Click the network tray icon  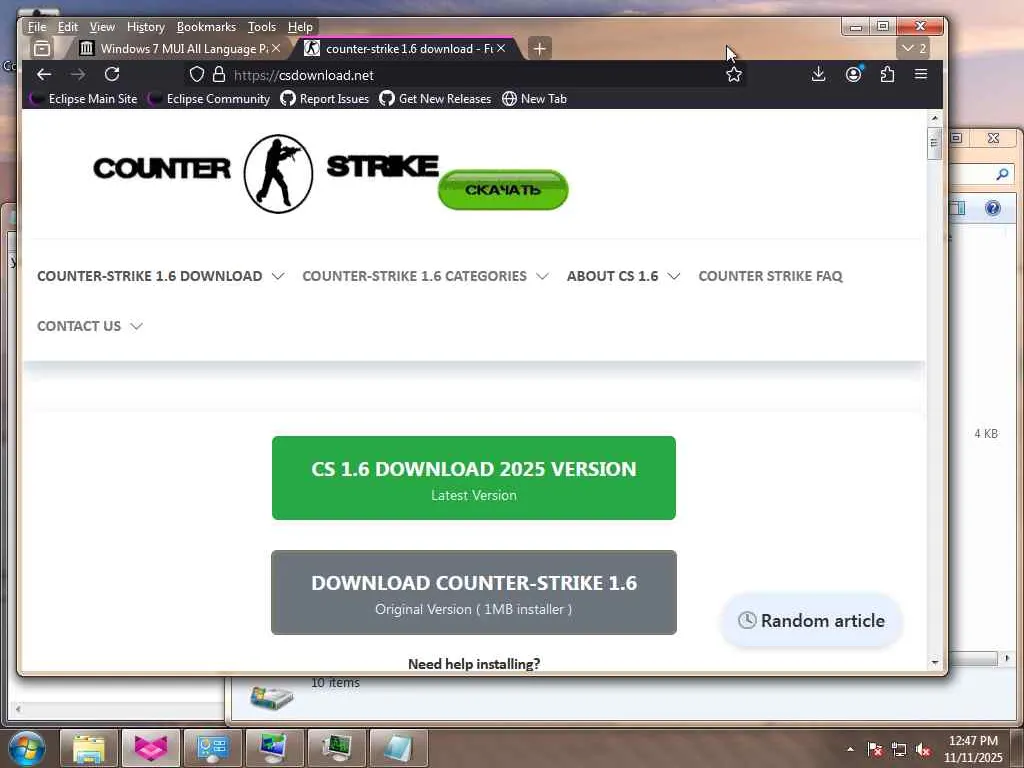click(x=899, y=750)
